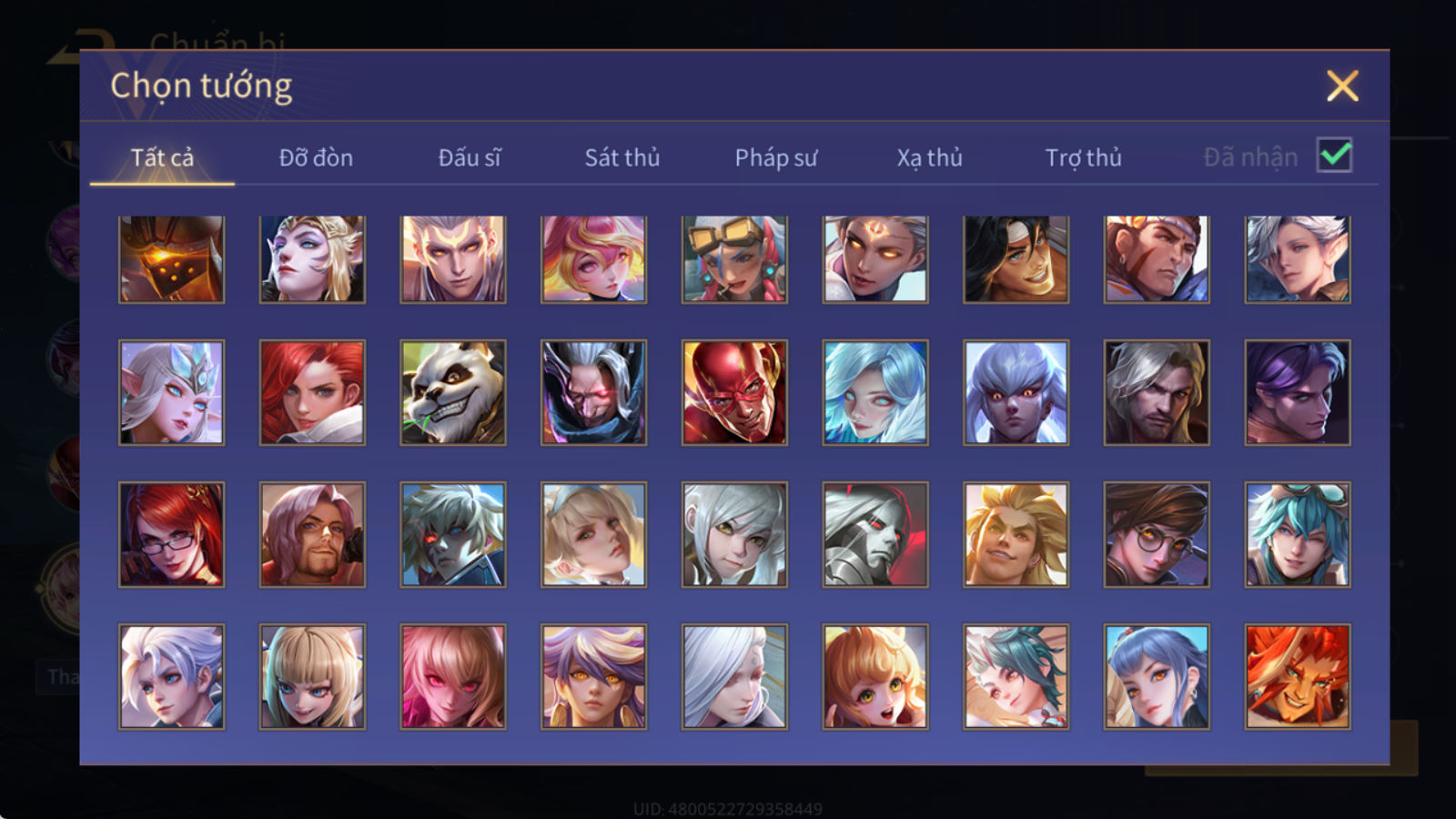Choose the orange fiery demon hero portrait

[x=1298, y=676]
